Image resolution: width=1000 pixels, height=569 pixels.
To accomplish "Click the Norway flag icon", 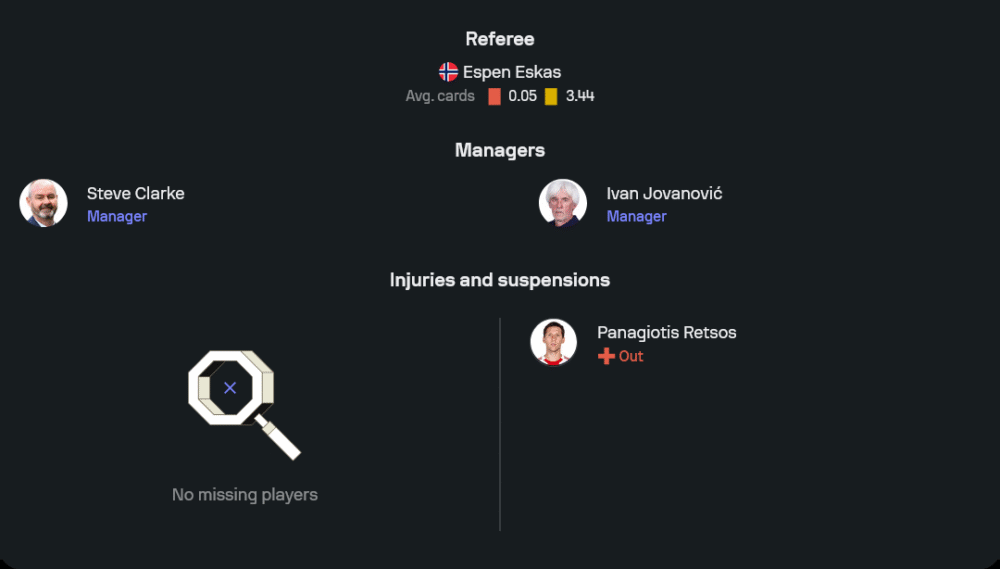I will tap(448, 72).
